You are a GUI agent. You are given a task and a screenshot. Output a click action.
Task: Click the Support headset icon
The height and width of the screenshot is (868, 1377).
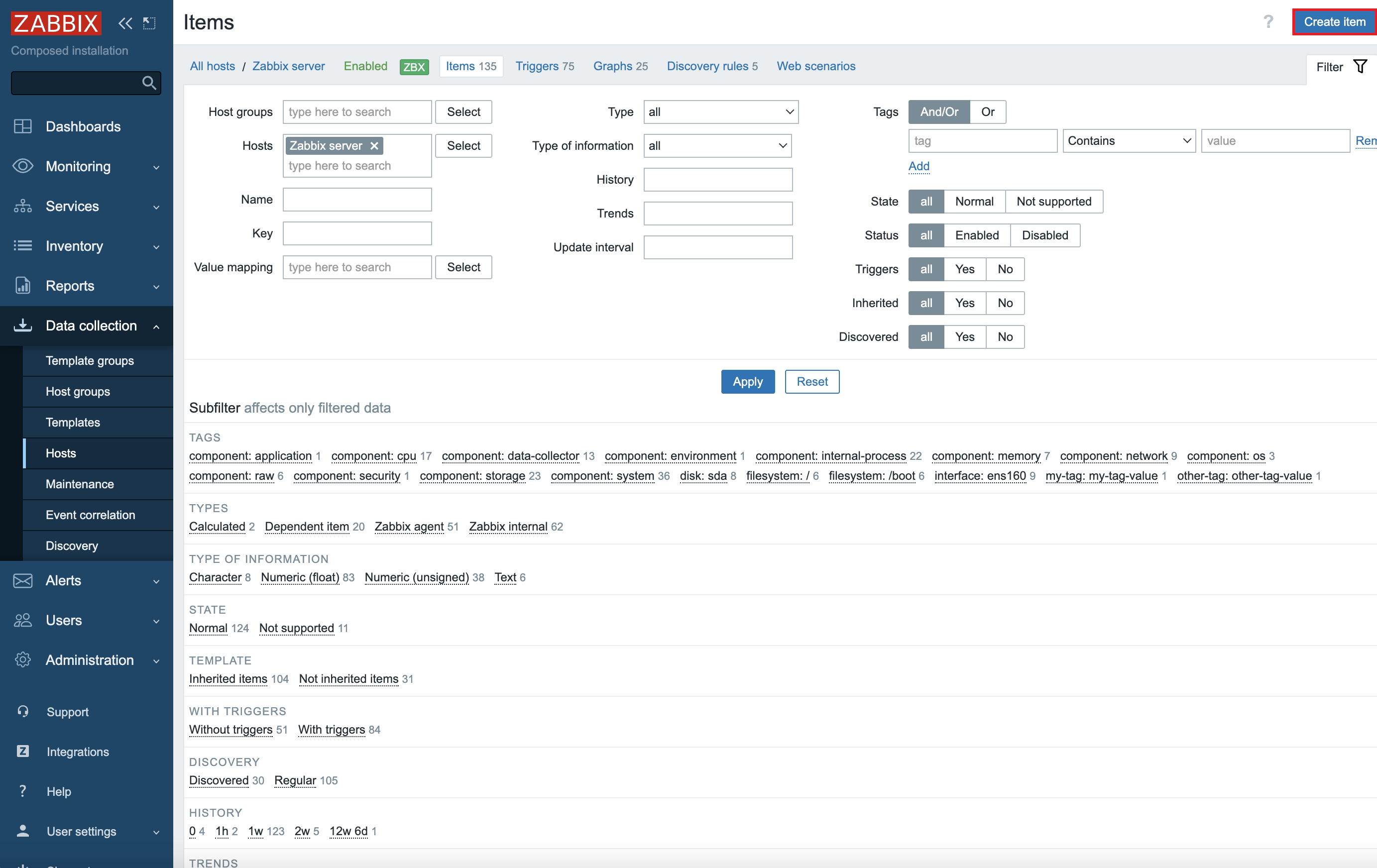(23, 711)
